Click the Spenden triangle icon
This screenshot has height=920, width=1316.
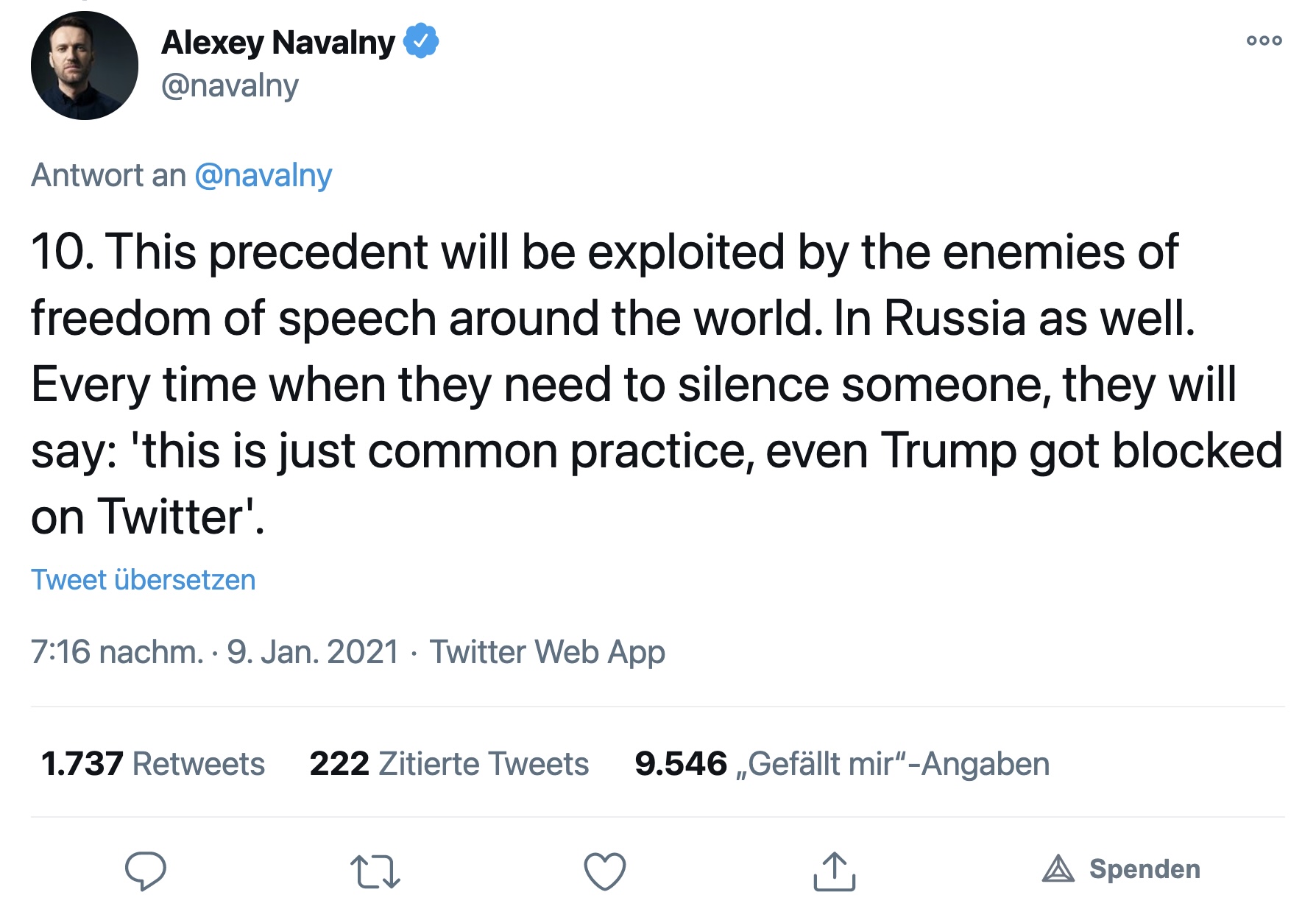tap(1058, 869)
